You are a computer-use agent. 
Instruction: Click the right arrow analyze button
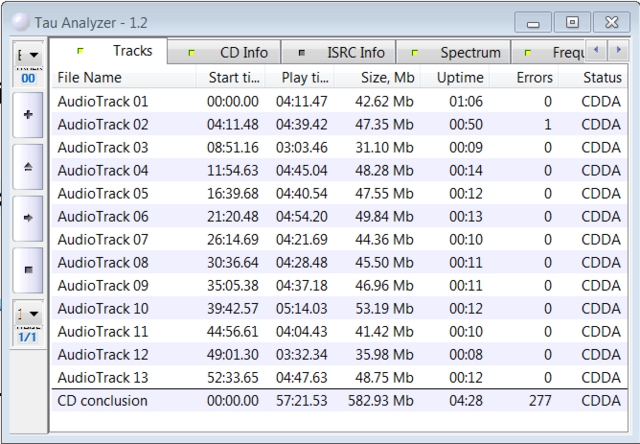(27, 217)
